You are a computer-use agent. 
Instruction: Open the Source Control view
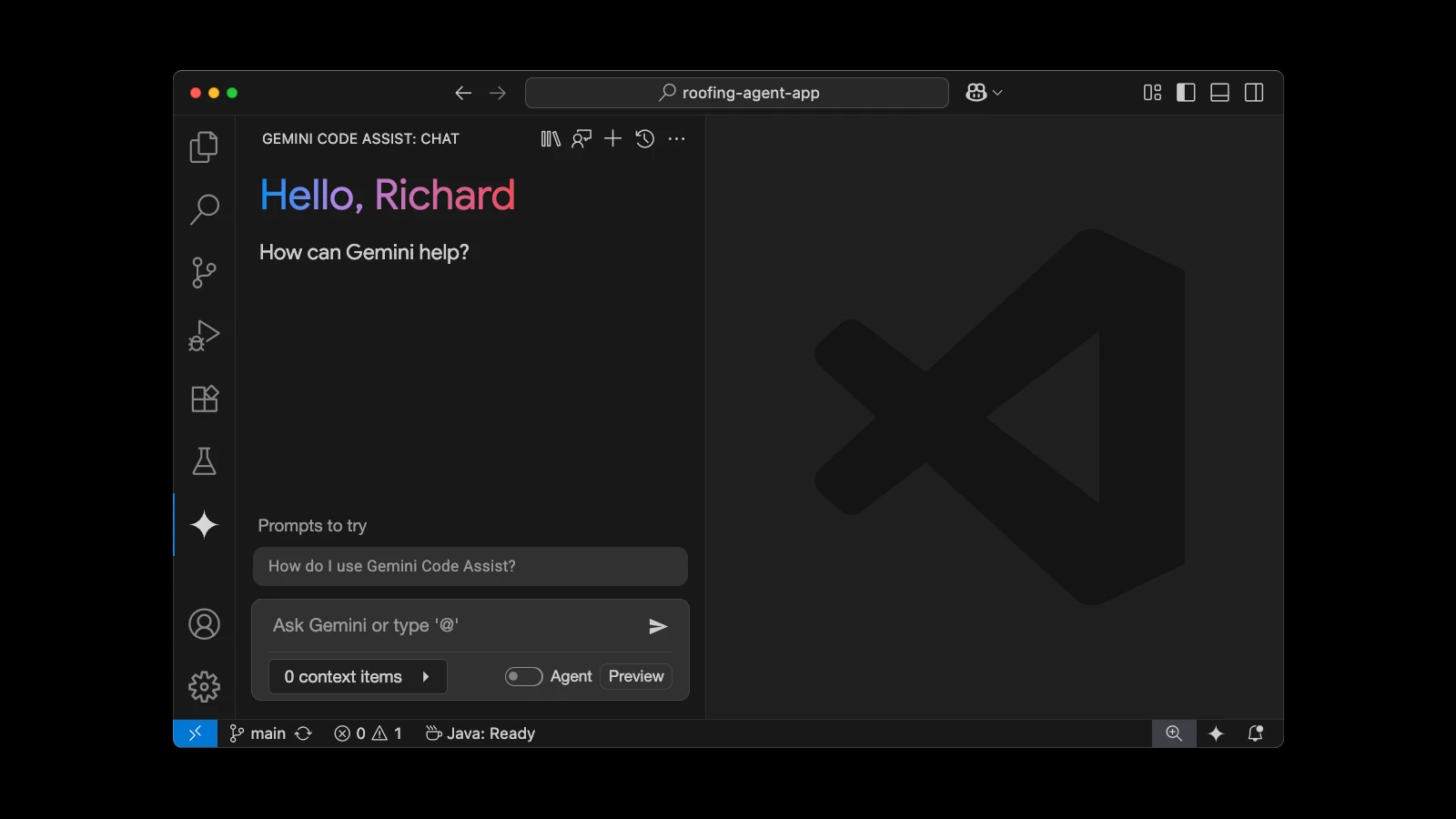204,272
